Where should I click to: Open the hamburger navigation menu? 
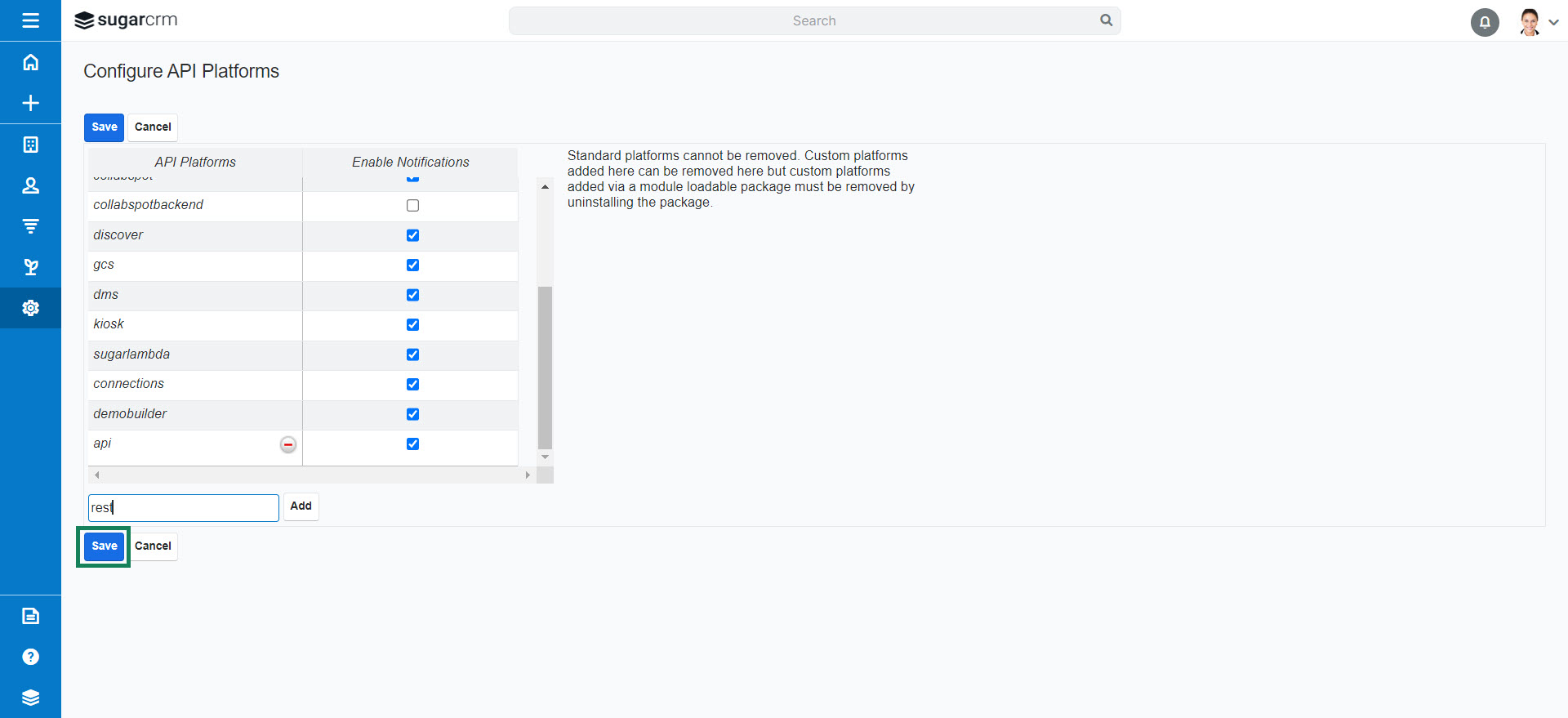(30, 20)
